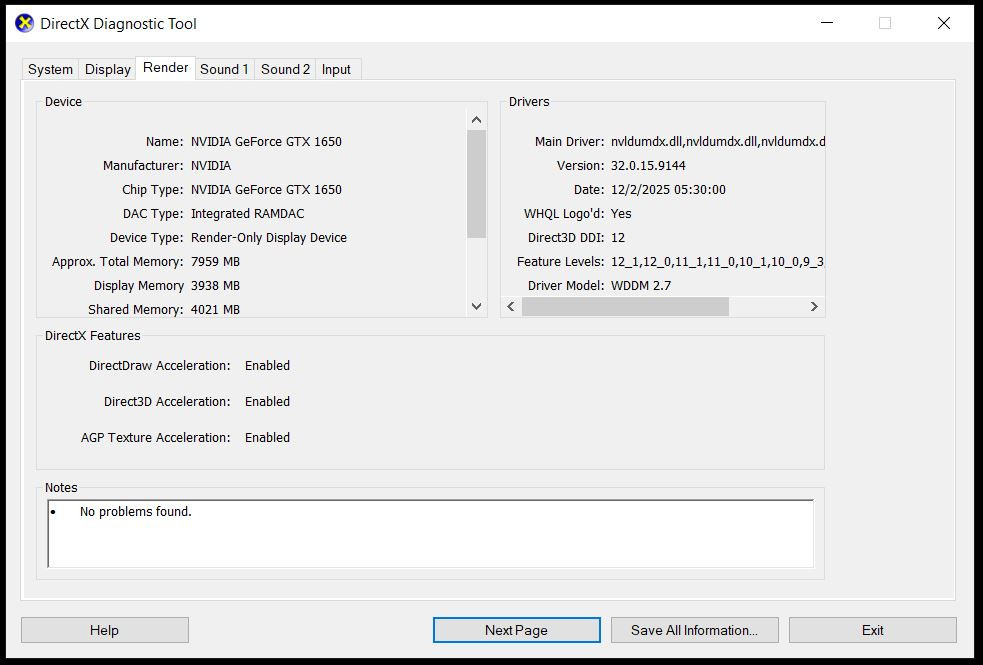This screenshot has height=665, width=983.
Task: Click driver date '12/2/2025 05:30:00'
Action: pos(668,189)
